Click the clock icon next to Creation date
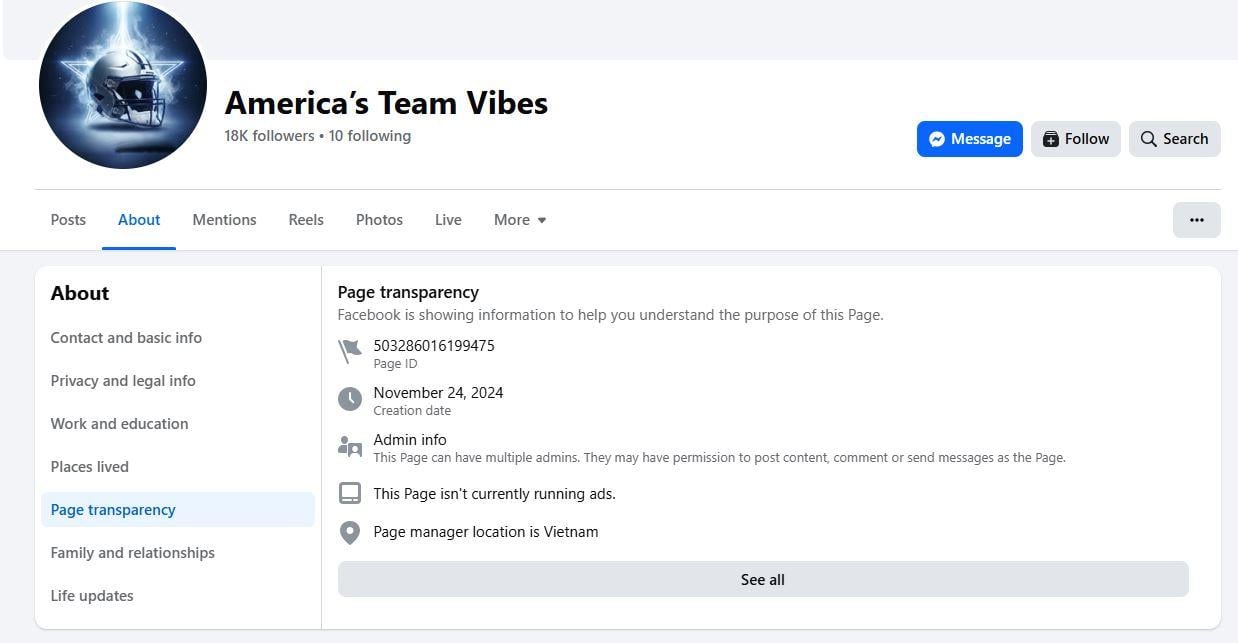 [349, 399]
